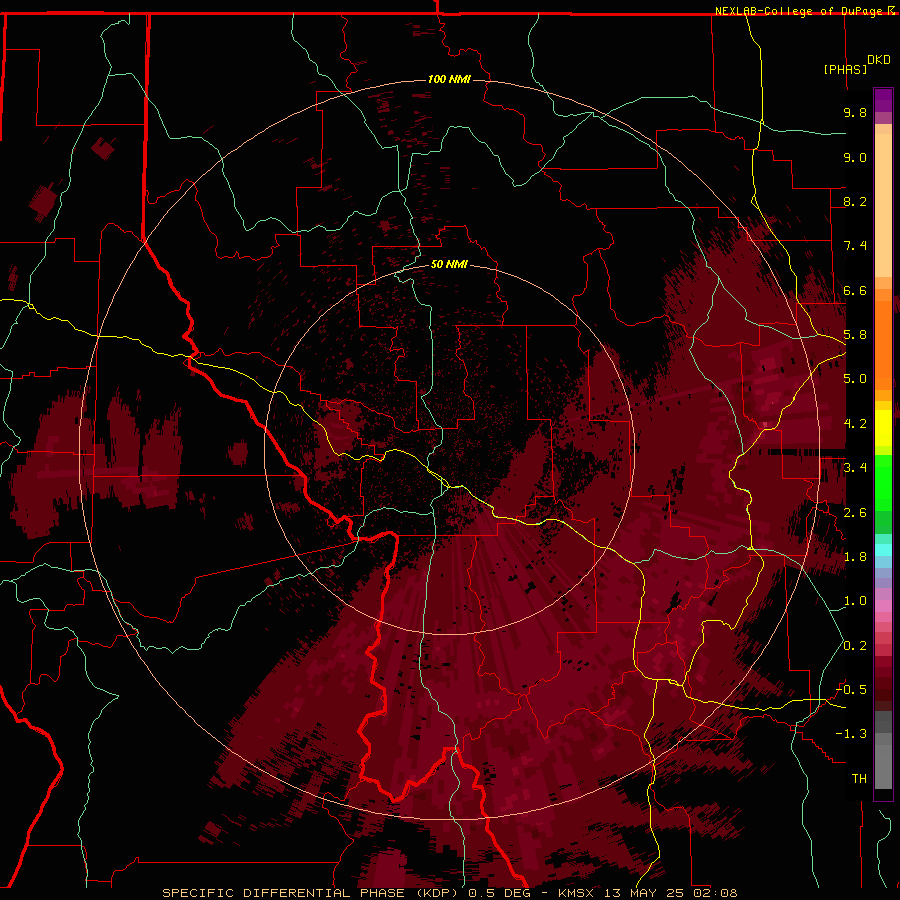Click the 5.8 value on the color scale

tap(855, 335)
